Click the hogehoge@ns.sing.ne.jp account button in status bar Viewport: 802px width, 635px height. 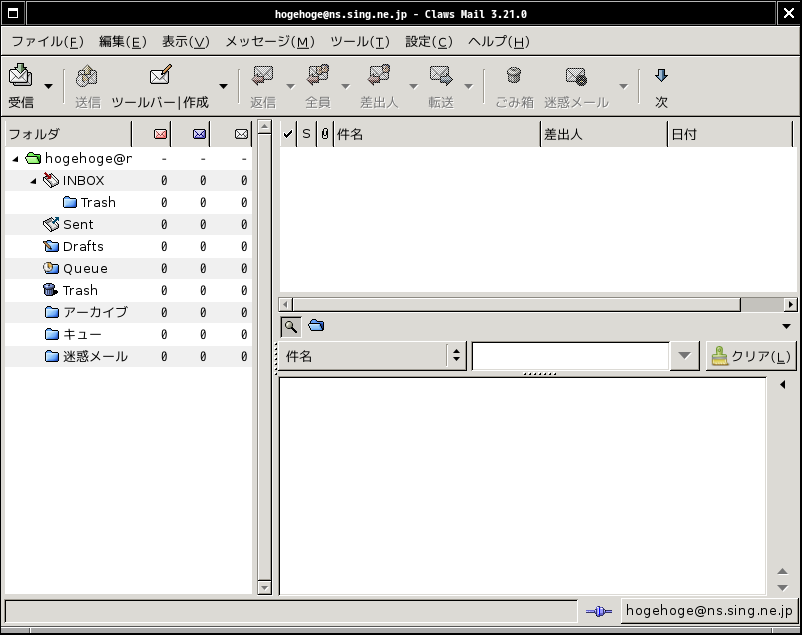coord(709,611)
